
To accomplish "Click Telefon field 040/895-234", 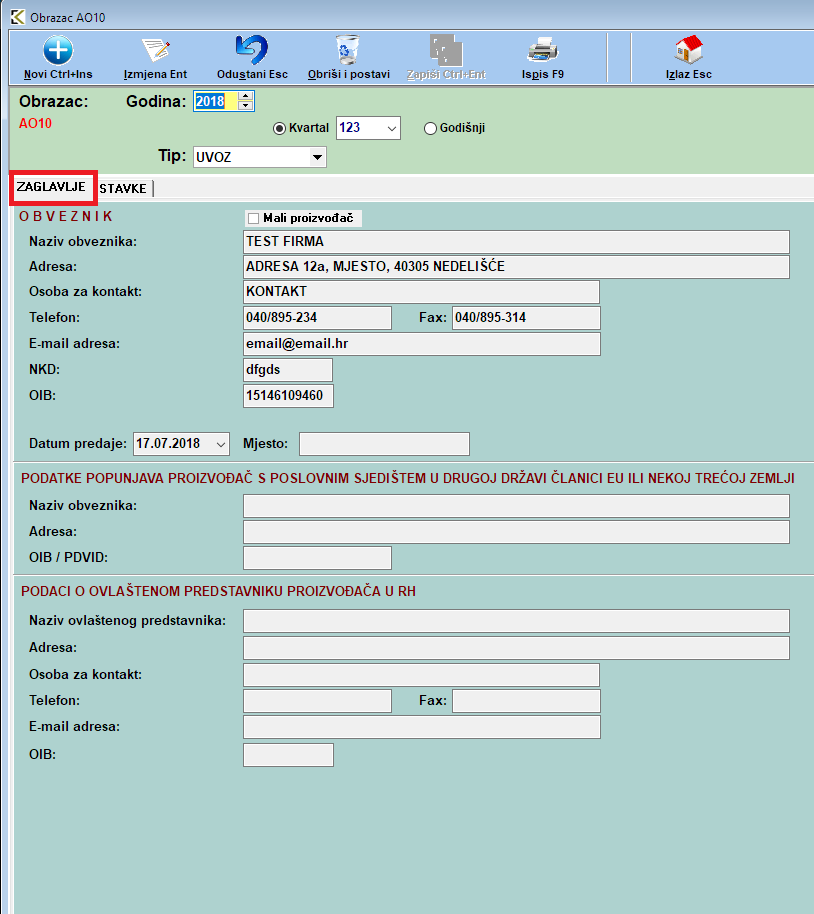I will coord(317,318).
